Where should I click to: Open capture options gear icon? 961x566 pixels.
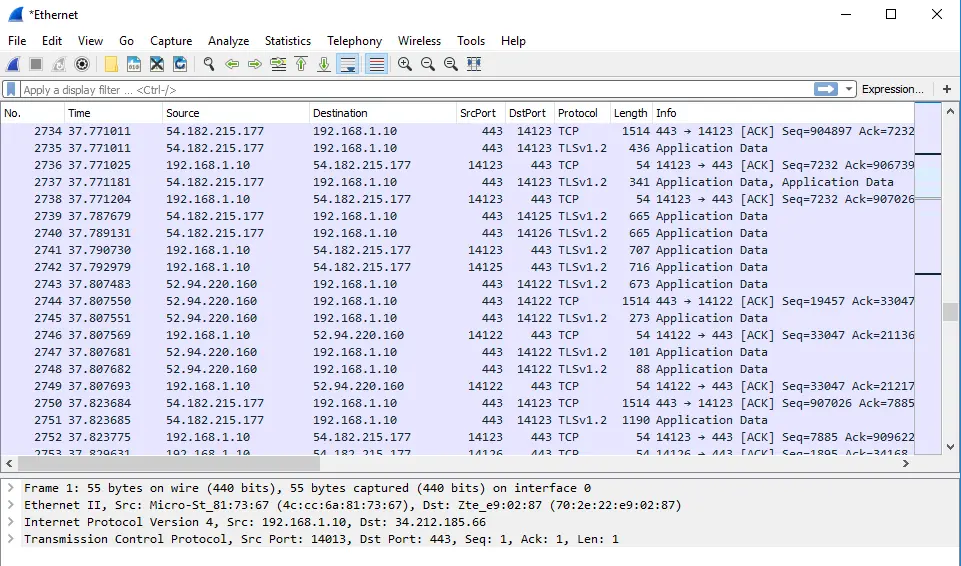pos(82,64)
